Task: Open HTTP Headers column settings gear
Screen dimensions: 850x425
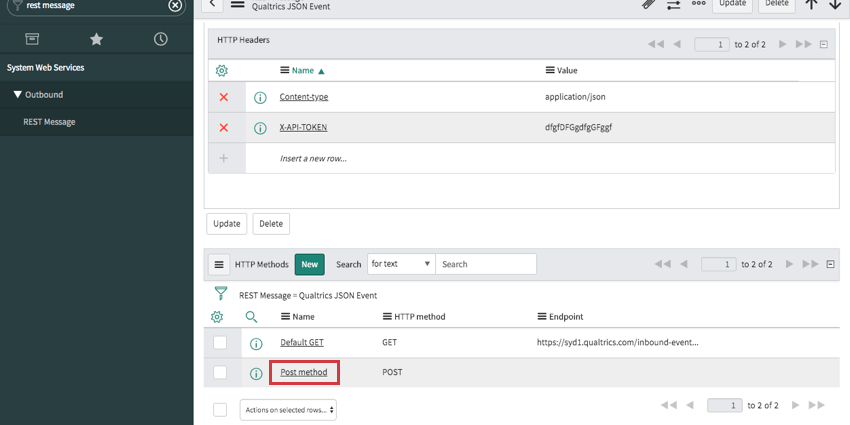Action: (222, 71)
